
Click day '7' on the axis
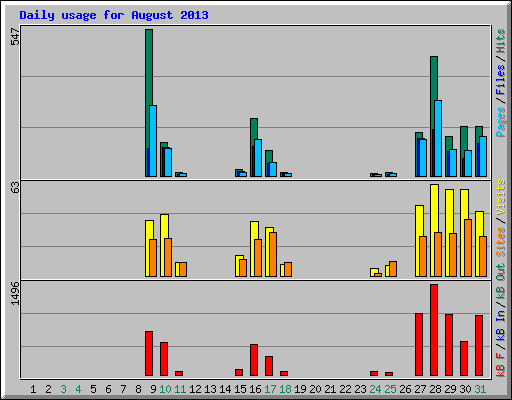coord(123,389)
